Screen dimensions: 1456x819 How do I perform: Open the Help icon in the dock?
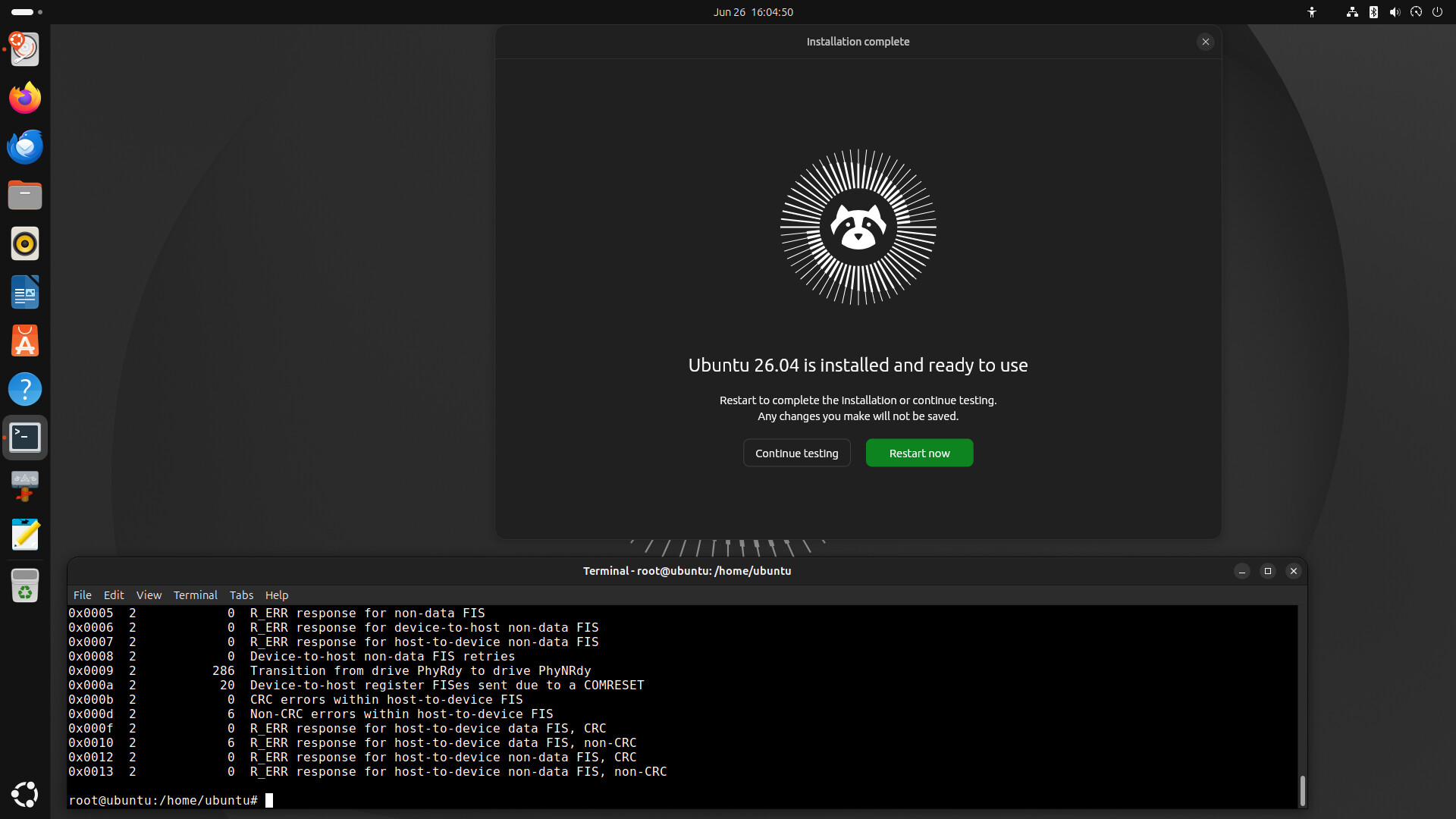click(x=25, y=389)
